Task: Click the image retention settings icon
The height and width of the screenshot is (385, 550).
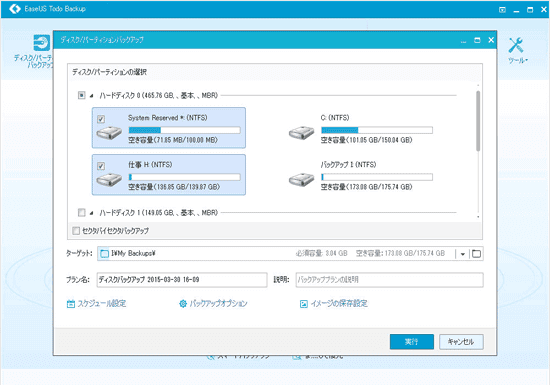Action: (303, 304)
